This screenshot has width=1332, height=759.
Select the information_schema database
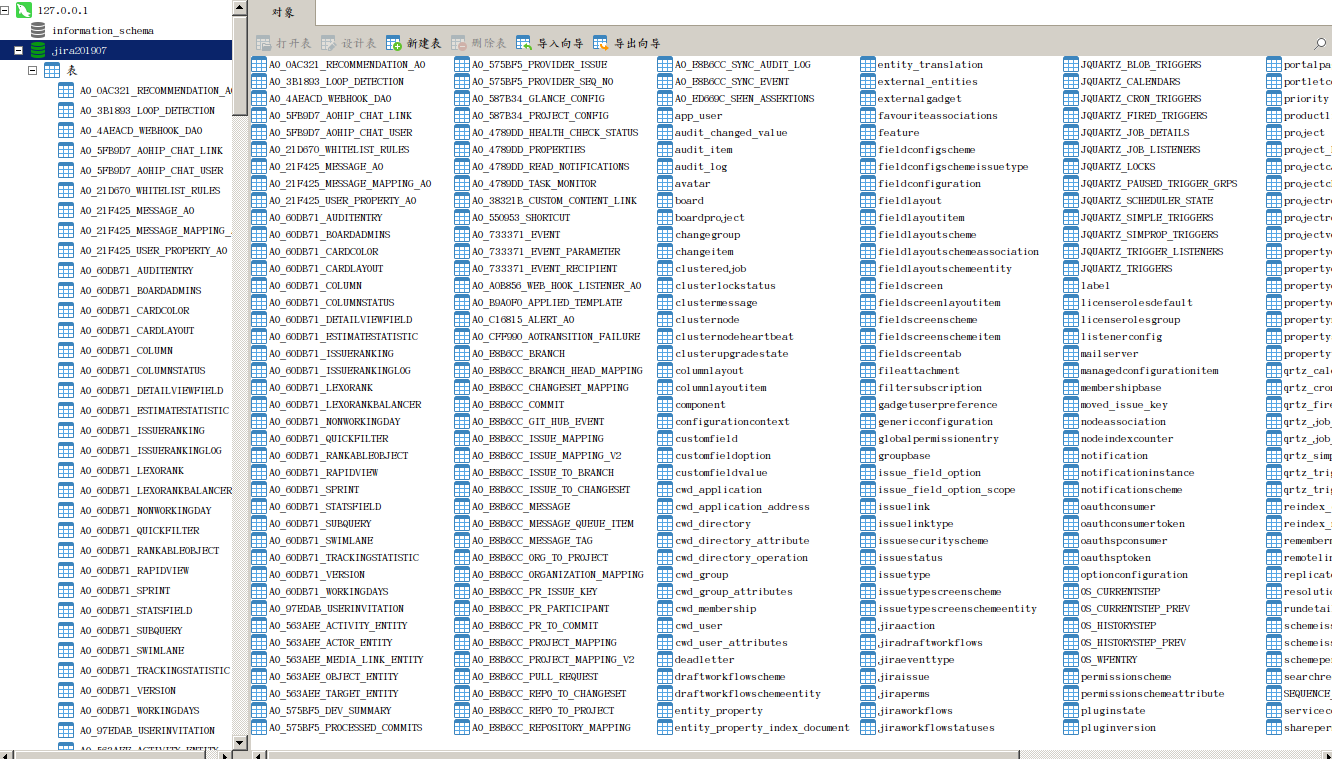click(x=102, y=30)
